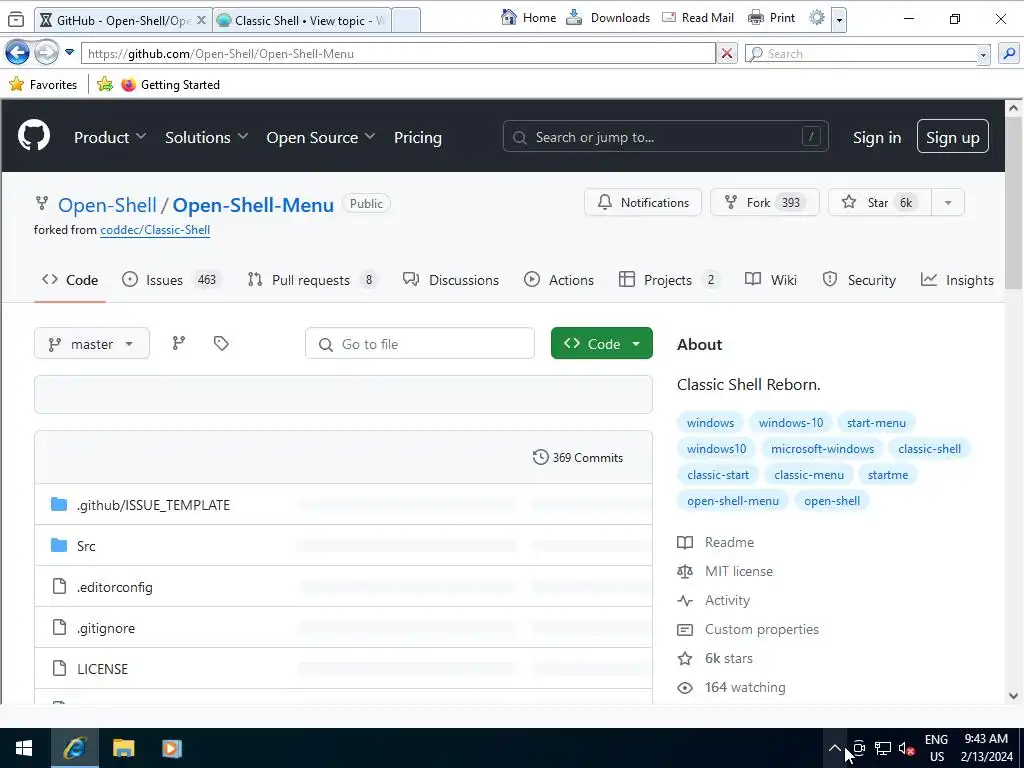Click the Src folder icon
This screenshot has width=1024, height=768.
pos(59,545)
